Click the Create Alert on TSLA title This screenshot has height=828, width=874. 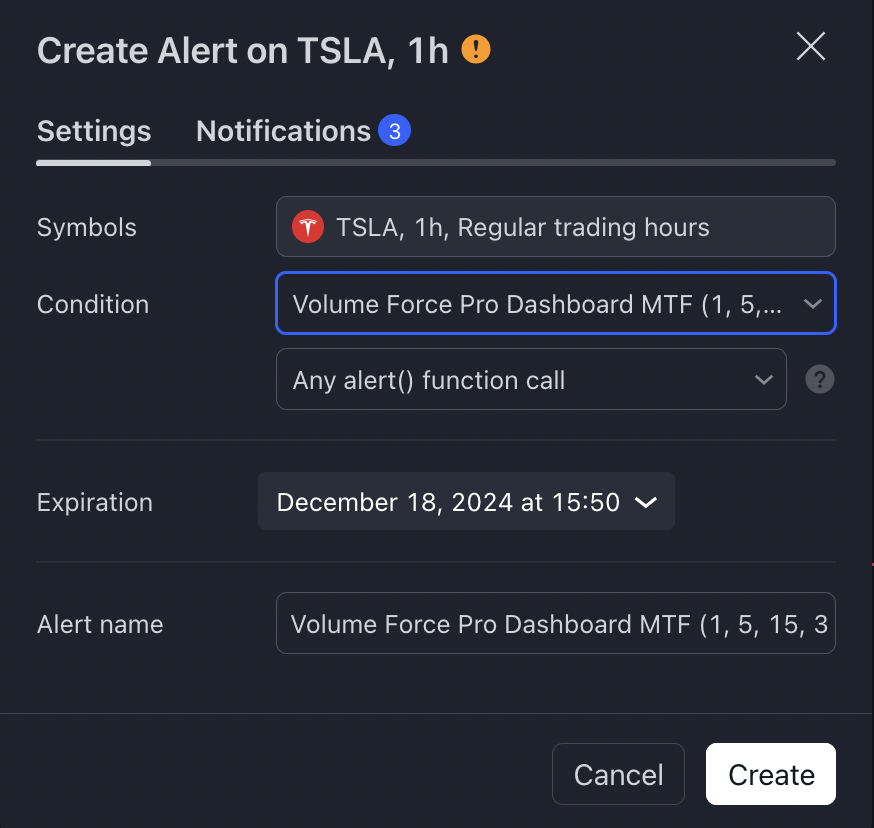tap(242, 51)
